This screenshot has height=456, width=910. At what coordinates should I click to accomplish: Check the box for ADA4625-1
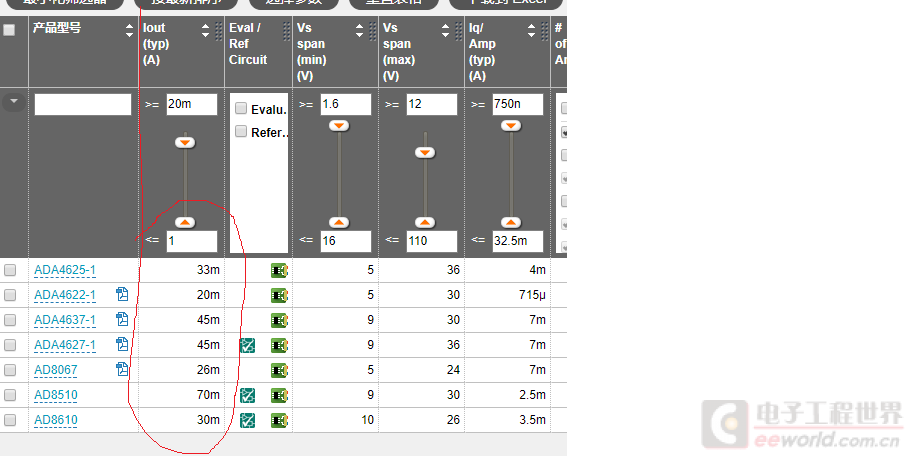click(x=10, y=270)
